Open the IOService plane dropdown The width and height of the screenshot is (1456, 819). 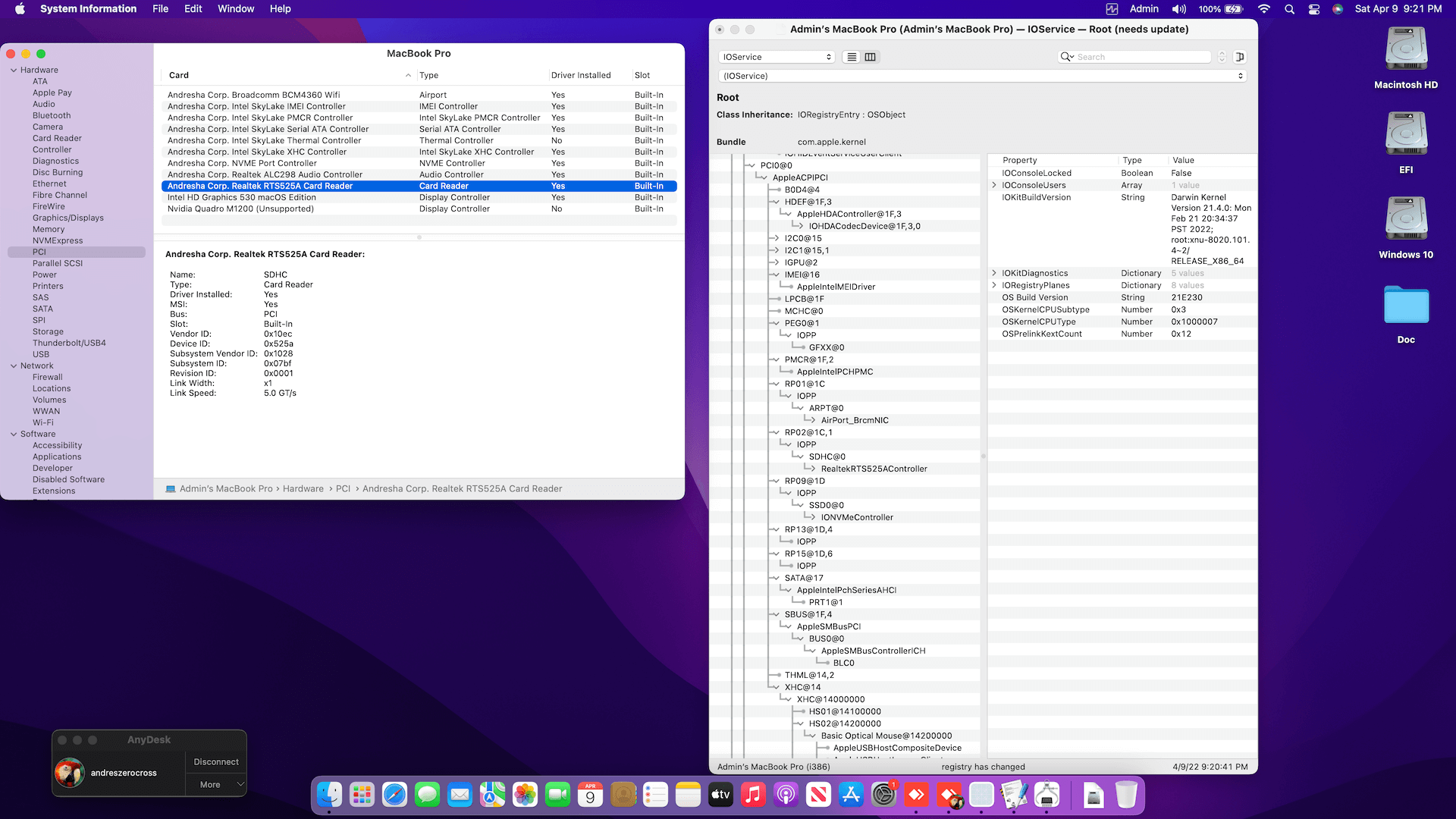(777, 57)
